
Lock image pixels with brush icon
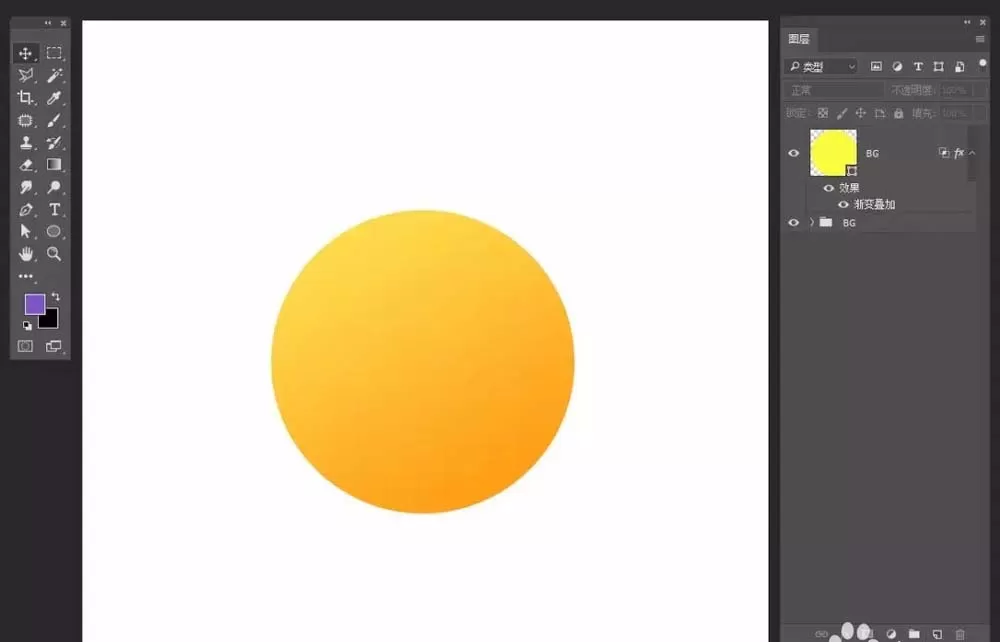coord(842,113)
